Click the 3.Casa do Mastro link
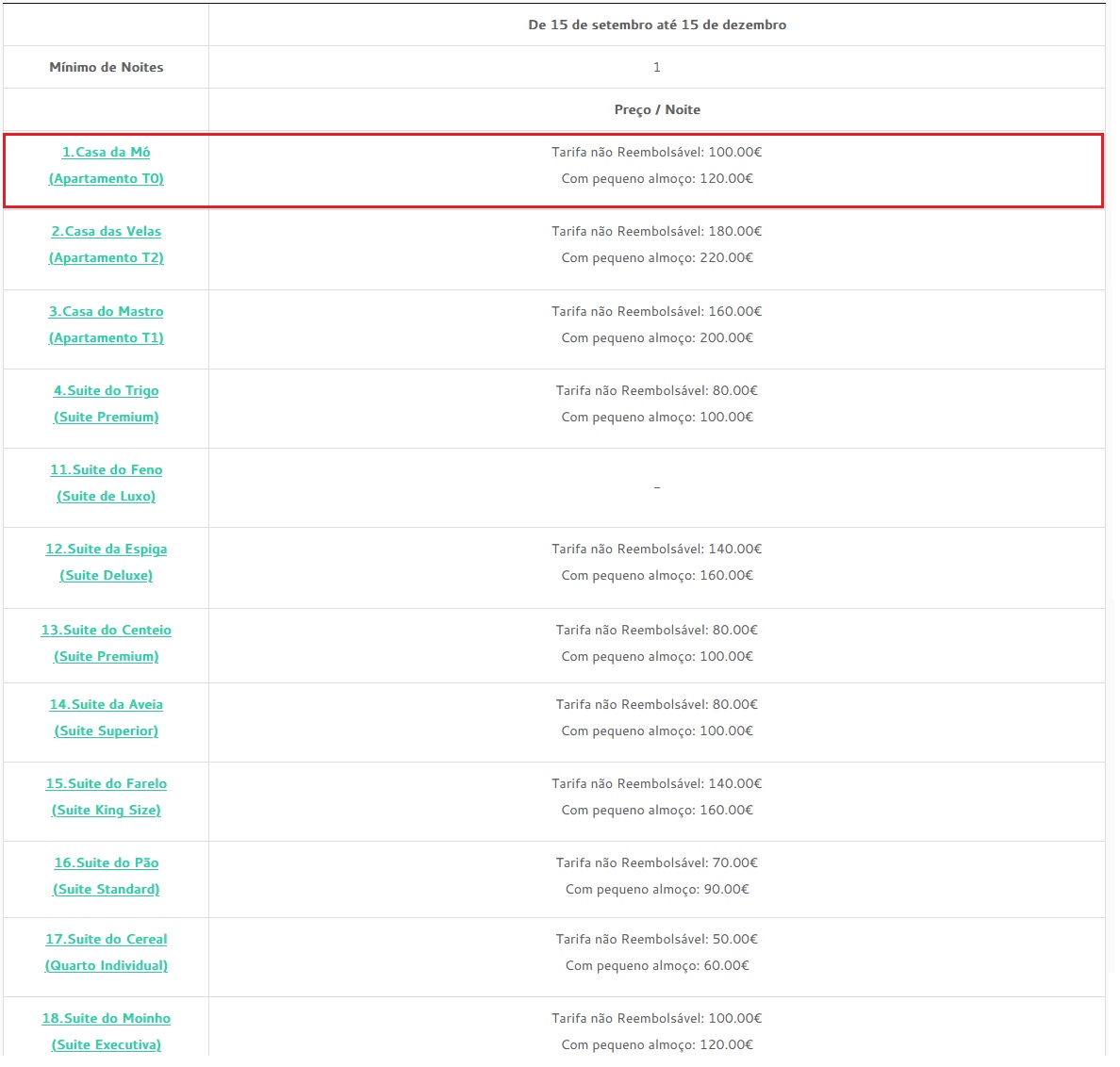 coord(107,312)
